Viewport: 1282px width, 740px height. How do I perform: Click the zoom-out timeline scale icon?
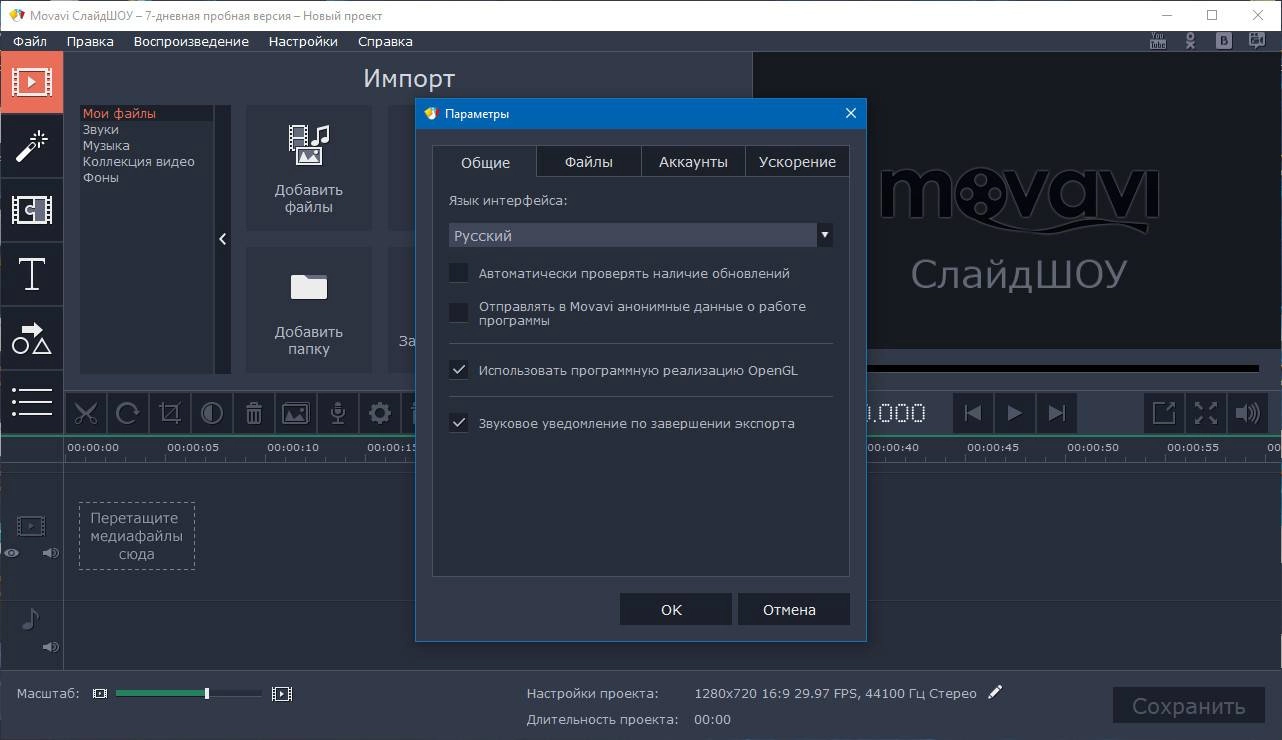[99, 693]
